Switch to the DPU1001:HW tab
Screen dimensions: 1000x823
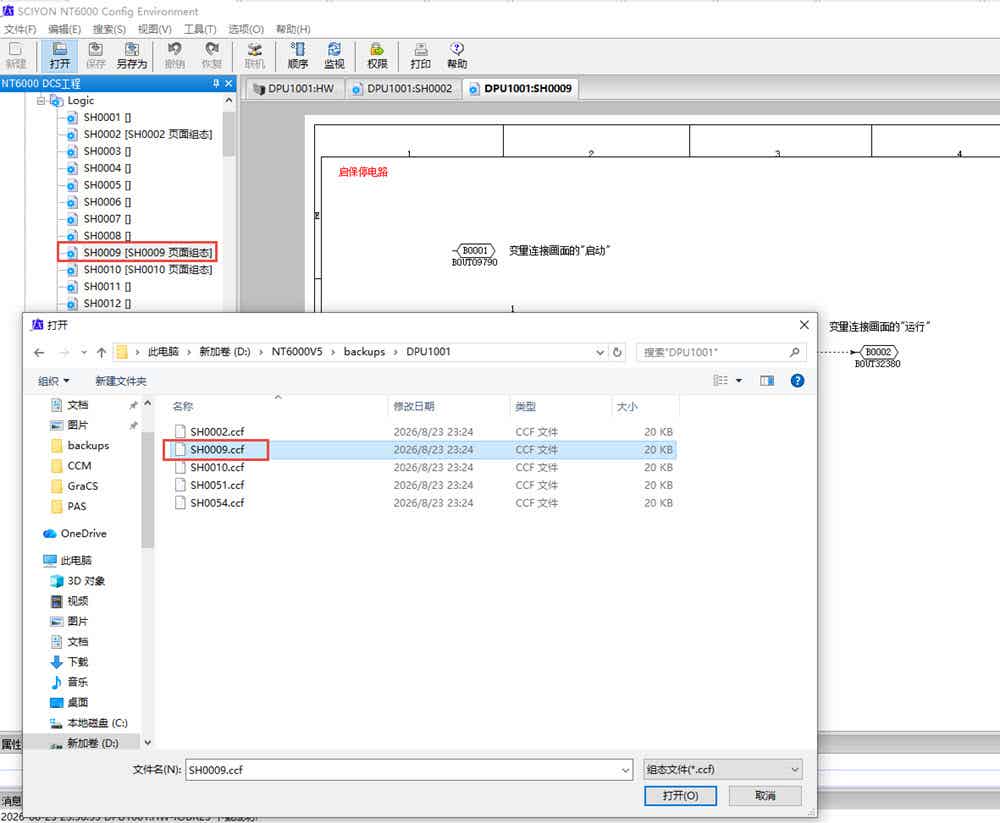point(294,89)
